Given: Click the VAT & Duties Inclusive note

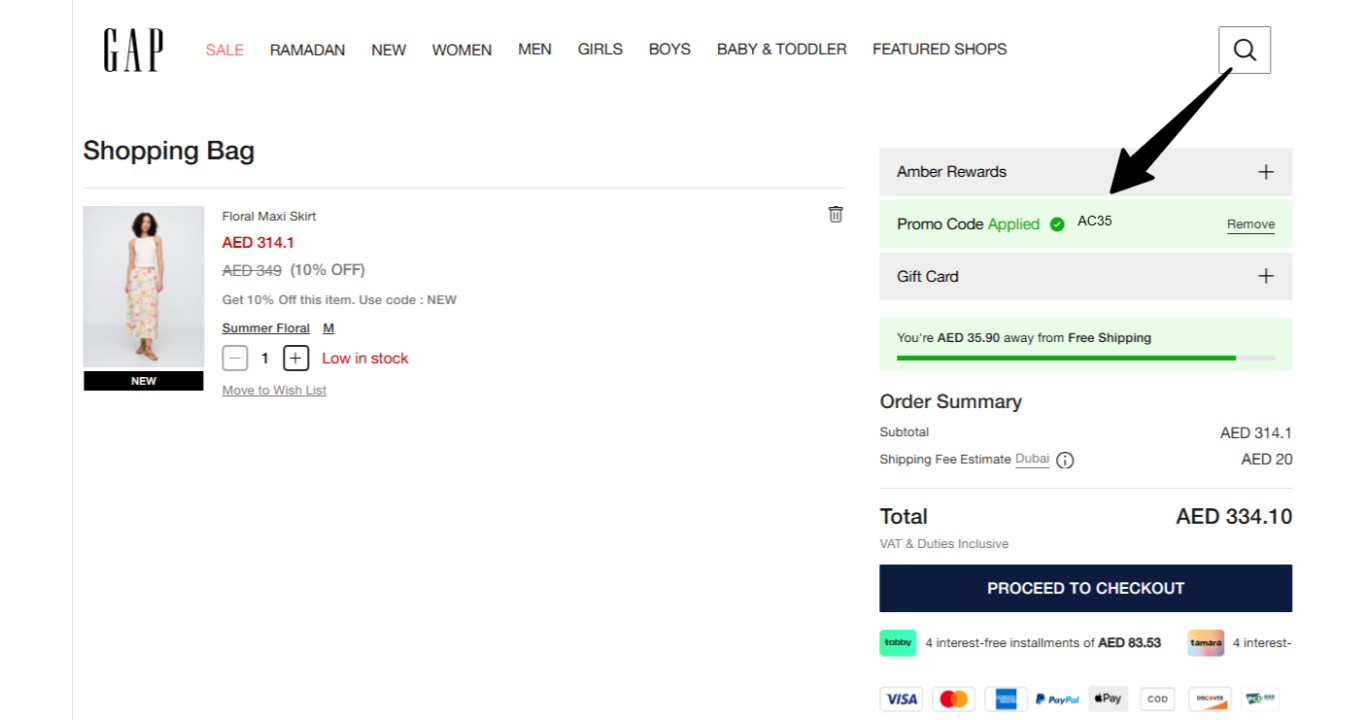Looking at the screenshot, I should (944, 544).
